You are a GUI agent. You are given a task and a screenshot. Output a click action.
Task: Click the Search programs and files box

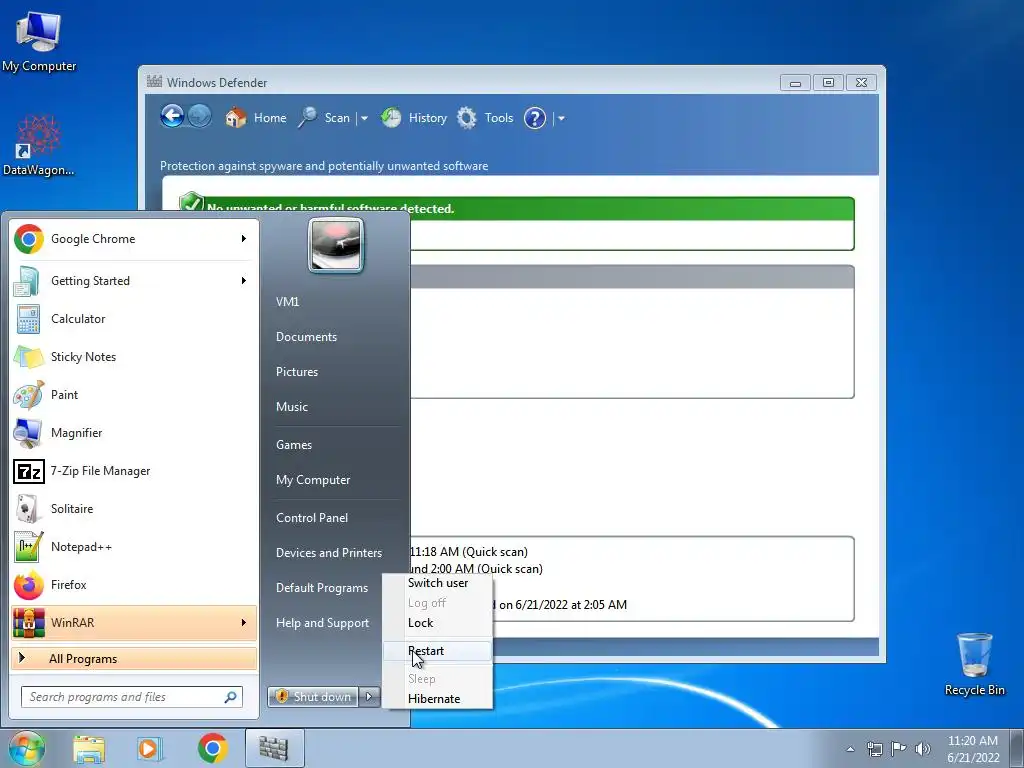[x=131, y=697]
